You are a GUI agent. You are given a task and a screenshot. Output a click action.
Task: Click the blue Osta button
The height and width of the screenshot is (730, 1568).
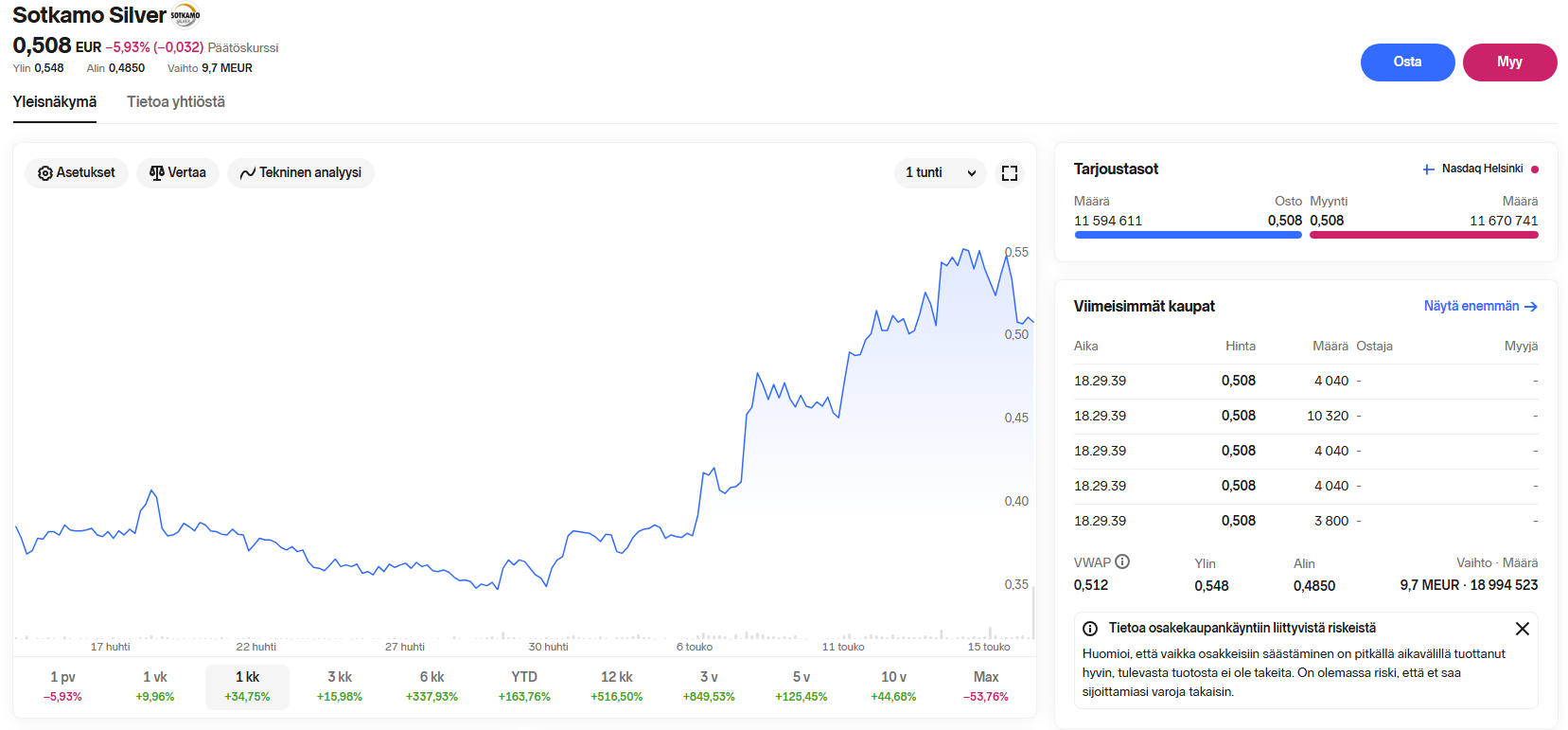point(1407,62)
